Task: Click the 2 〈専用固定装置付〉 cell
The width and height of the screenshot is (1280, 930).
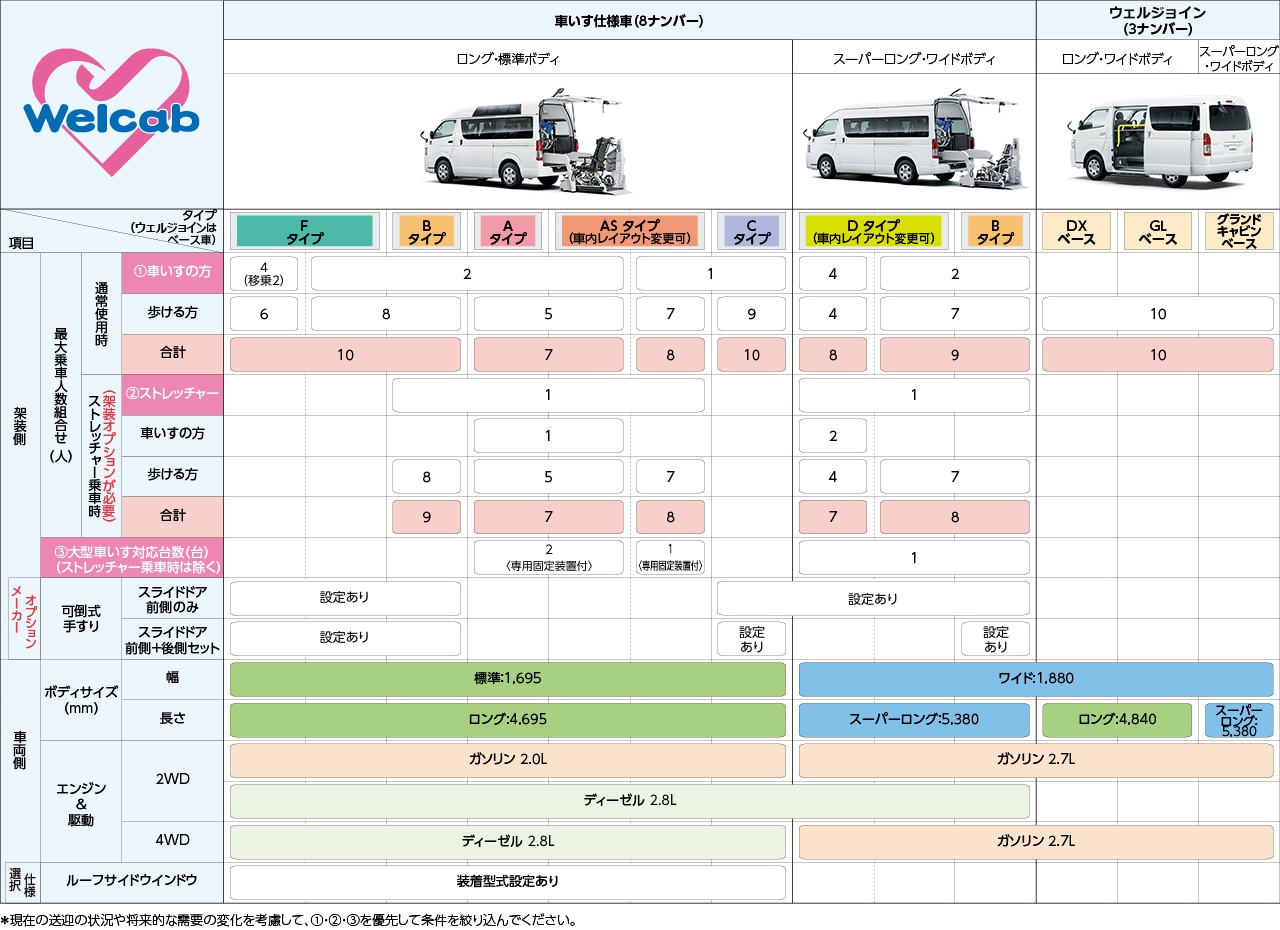Action: [549, 558]
